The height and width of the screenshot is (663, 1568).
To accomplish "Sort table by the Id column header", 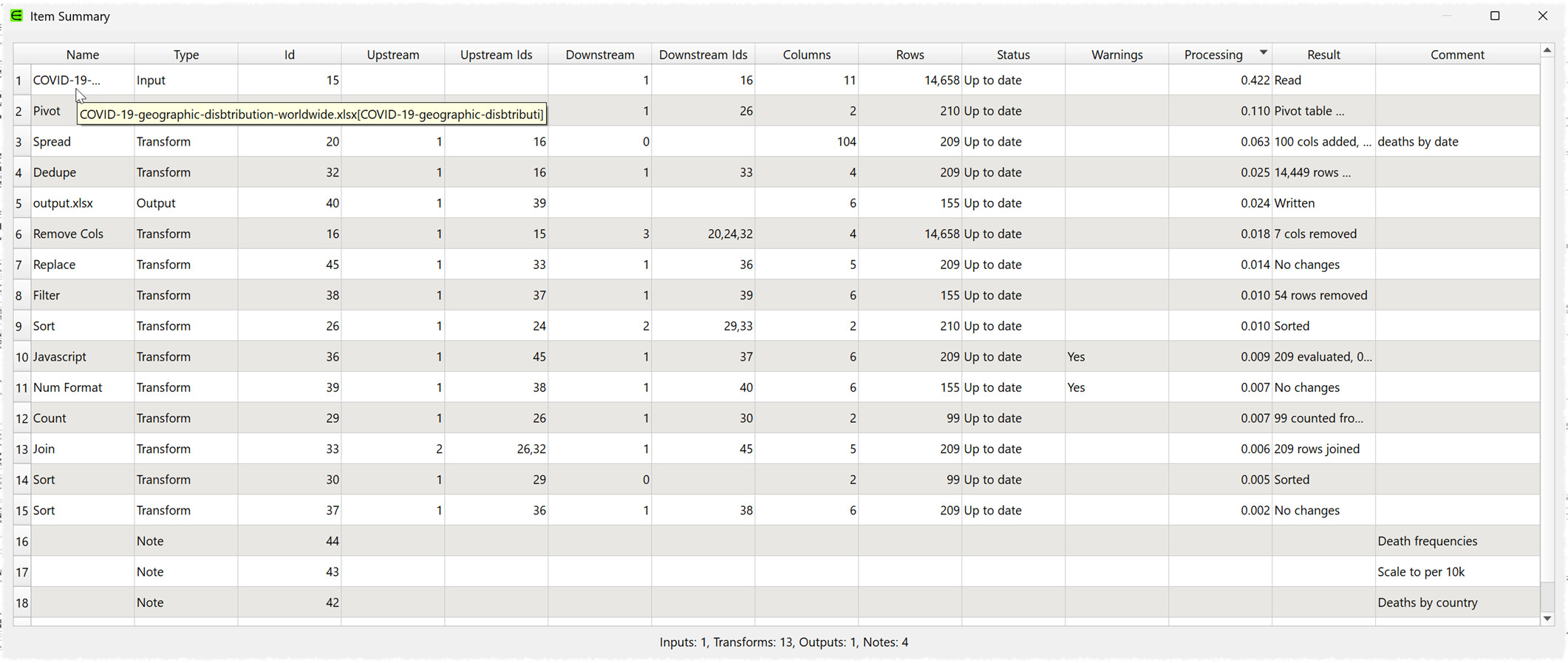I will pyautogui.click(x=290, y=55).
